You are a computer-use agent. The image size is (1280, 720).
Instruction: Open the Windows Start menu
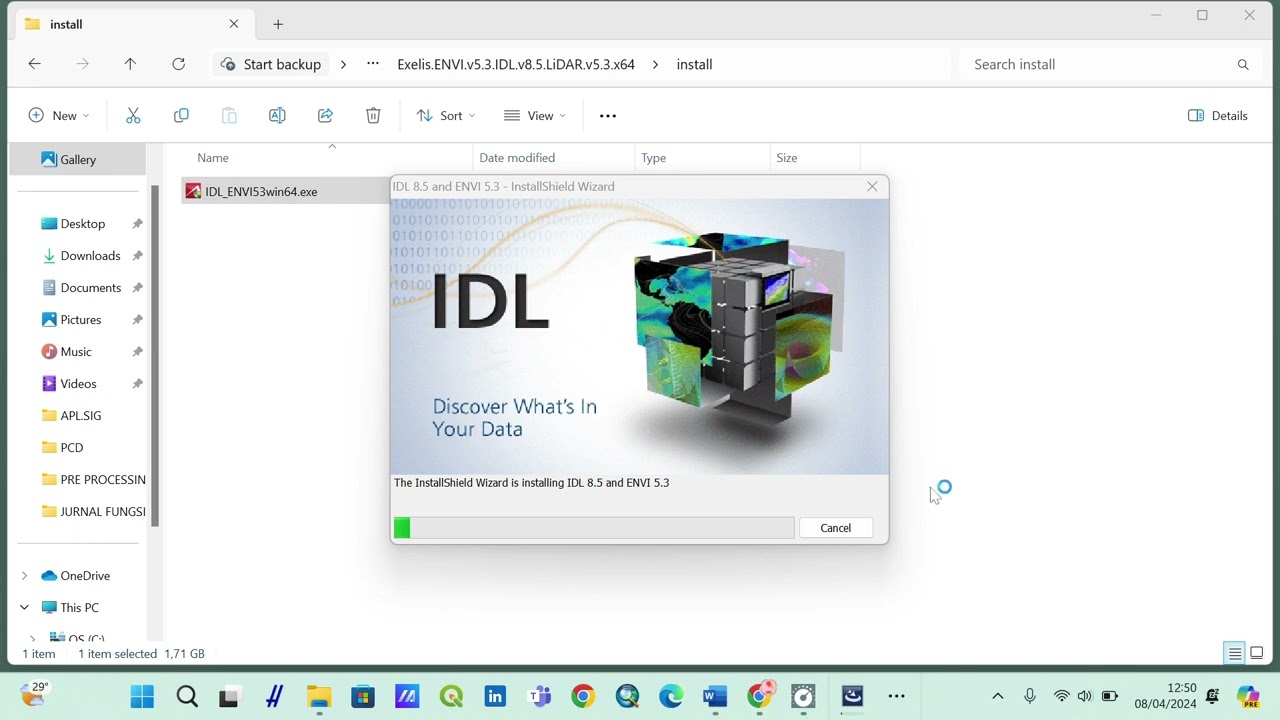point(142,696)
